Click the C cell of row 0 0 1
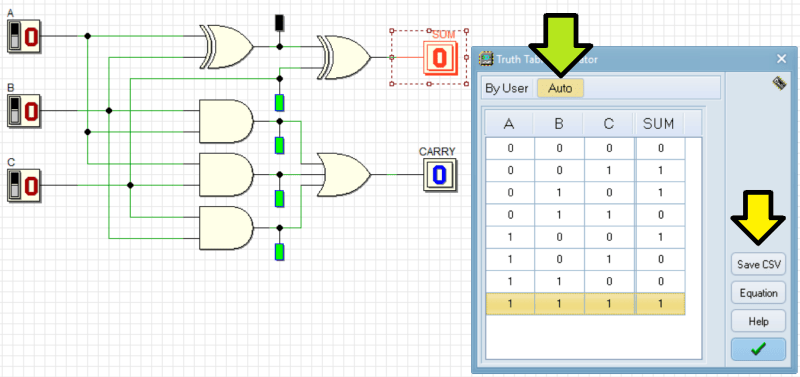Screen dimensions: 800x377 click(x=610, y=170)
